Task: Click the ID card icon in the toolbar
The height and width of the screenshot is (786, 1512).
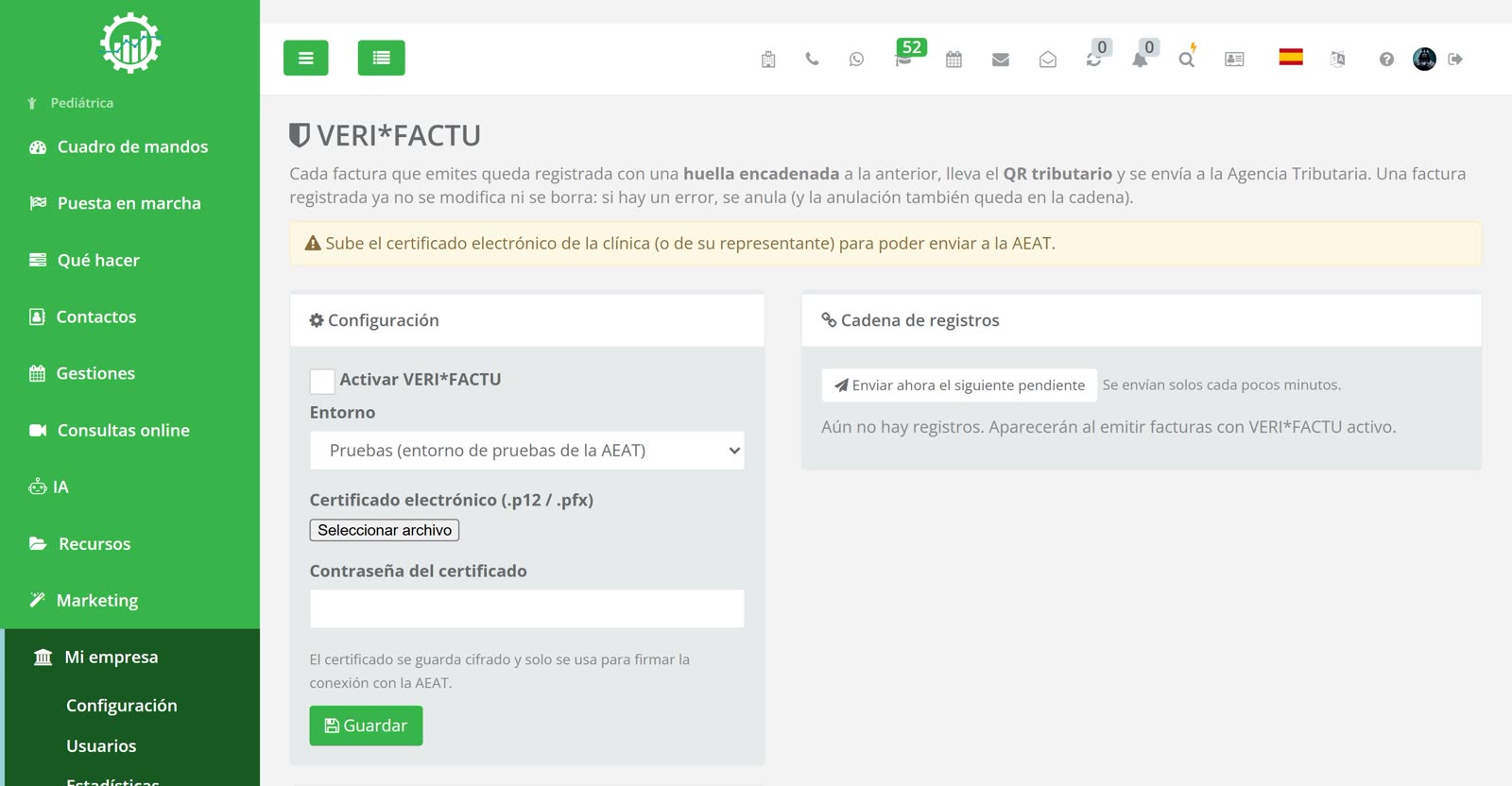Action: 1234,59
